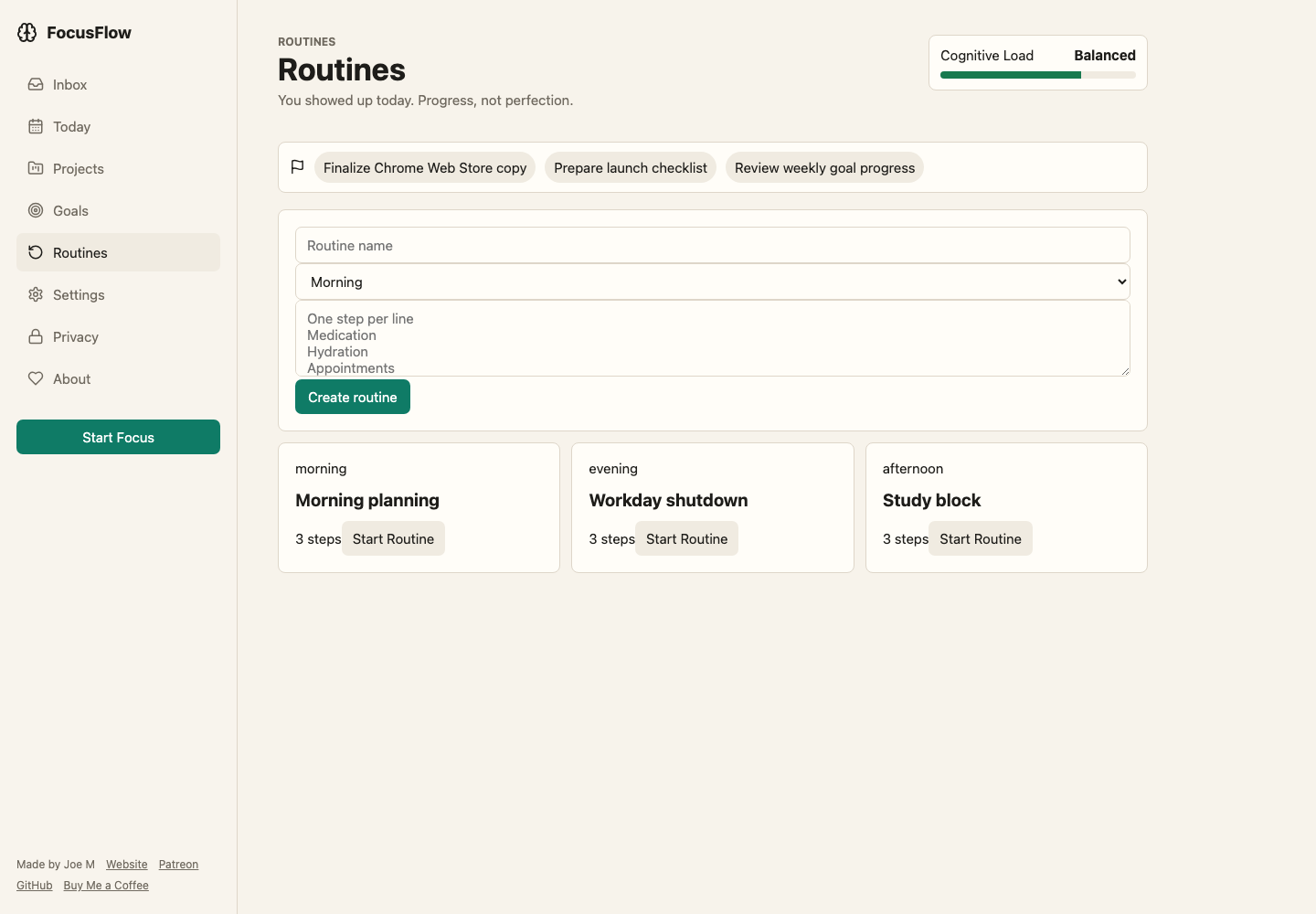The width and height of the screenshot is (1316, 914).
Task: Open the GitHub footer link
Action: [35, 886]
